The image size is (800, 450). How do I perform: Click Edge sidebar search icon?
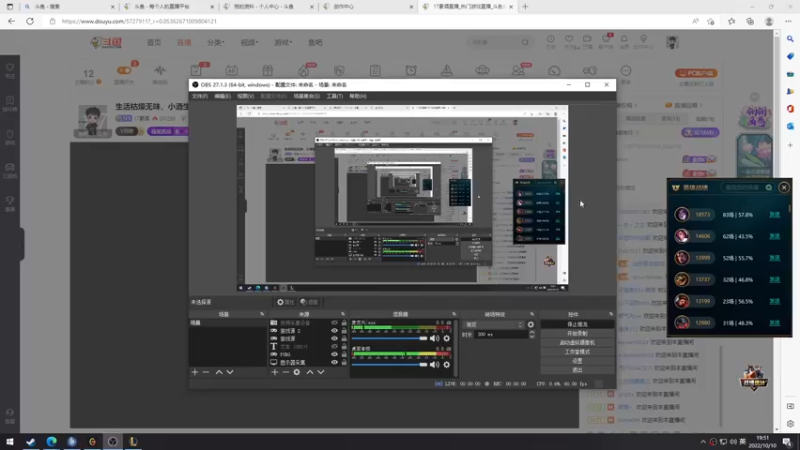790,39
